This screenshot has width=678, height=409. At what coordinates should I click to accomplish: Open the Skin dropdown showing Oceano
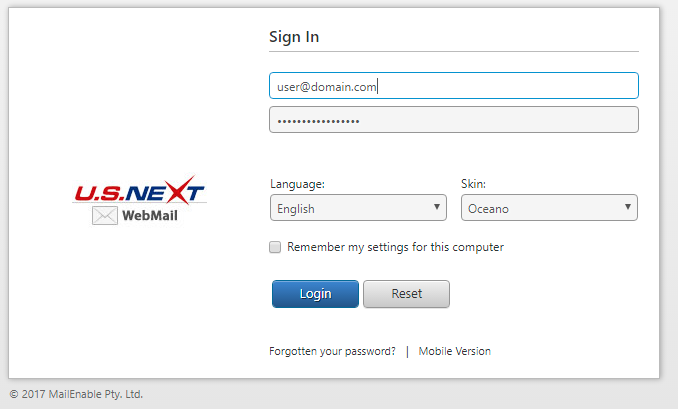tap(549, 208)
